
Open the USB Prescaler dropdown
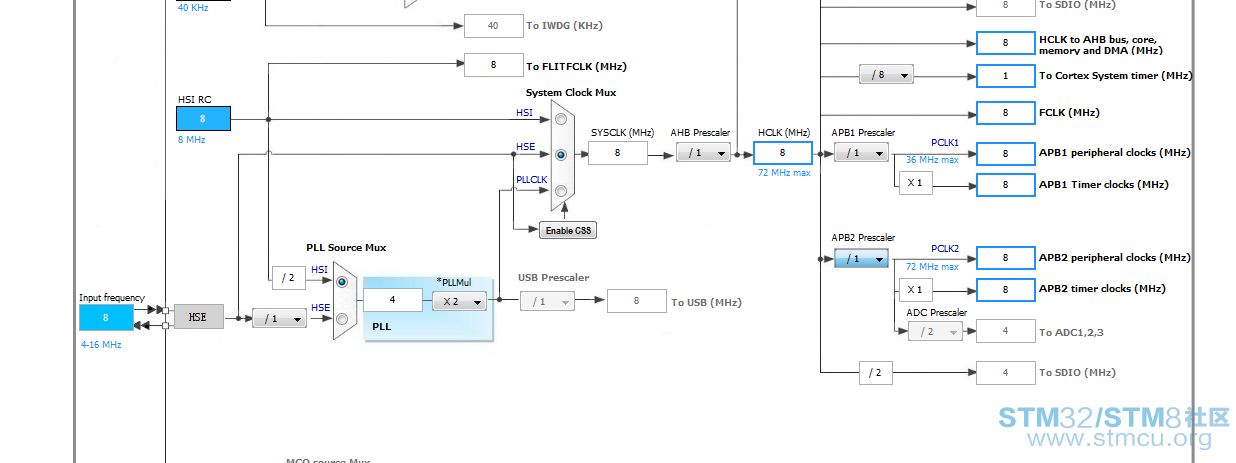(x=547, y=301)
